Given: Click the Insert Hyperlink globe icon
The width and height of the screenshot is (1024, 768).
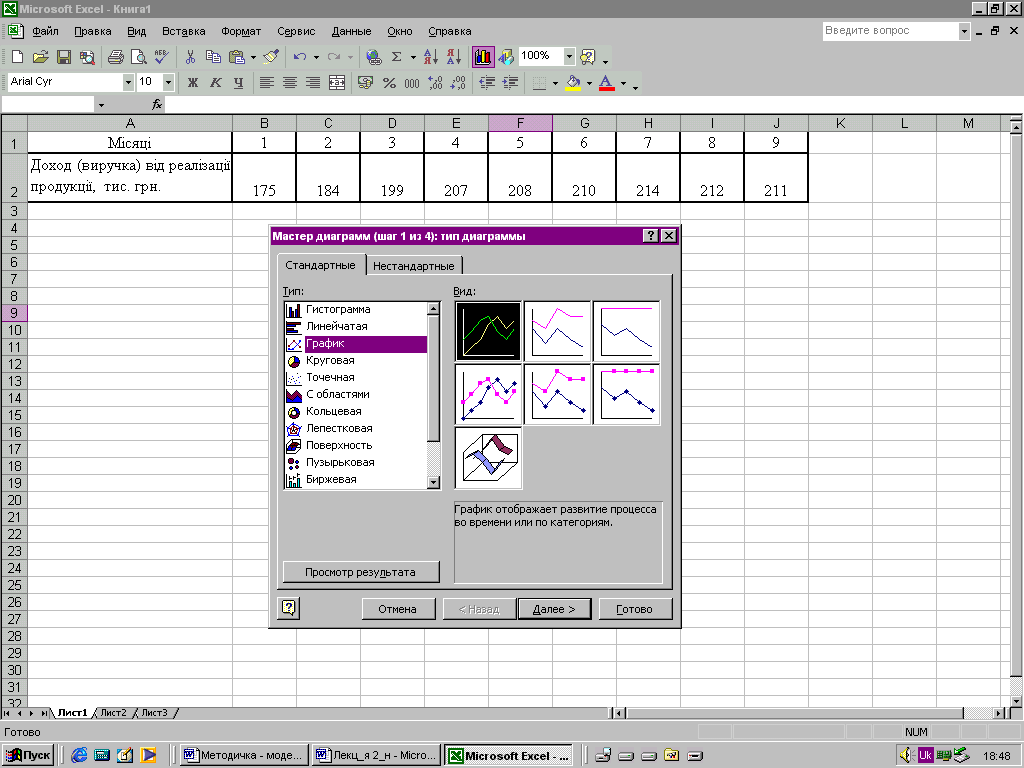Looking at the screenshot, I should click(374, 57).
